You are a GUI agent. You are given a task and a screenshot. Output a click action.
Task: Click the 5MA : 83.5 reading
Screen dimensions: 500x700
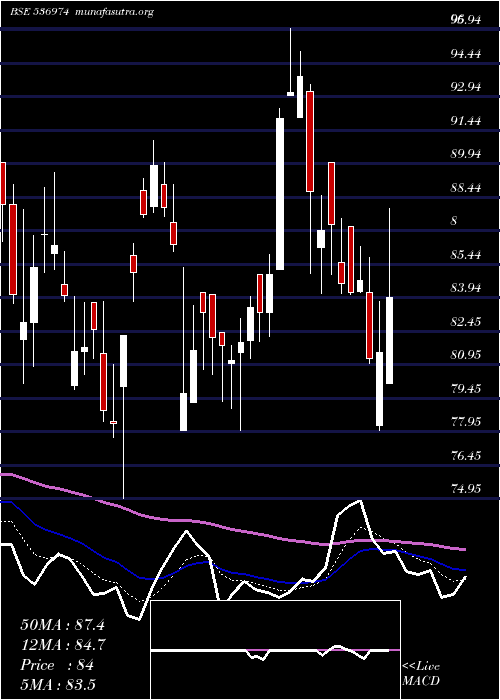tap(58, 684)
